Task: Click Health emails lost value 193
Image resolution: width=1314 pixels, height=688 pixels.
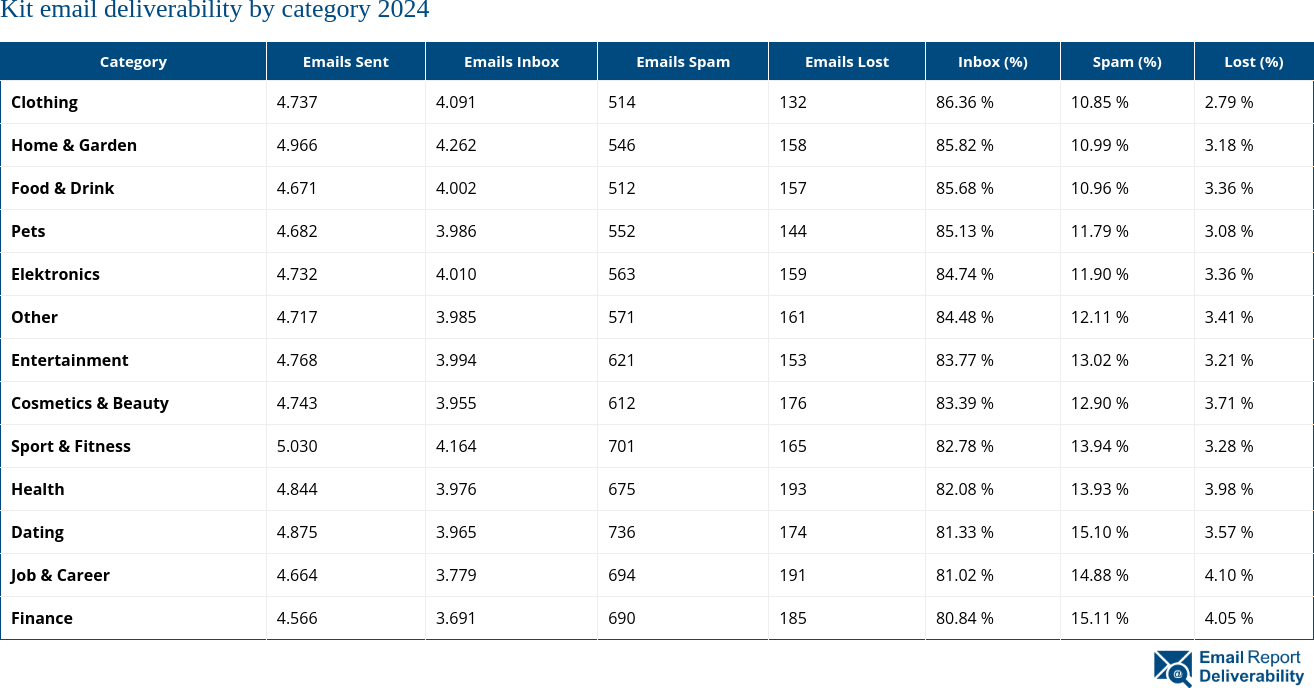Action: [793, 489]
